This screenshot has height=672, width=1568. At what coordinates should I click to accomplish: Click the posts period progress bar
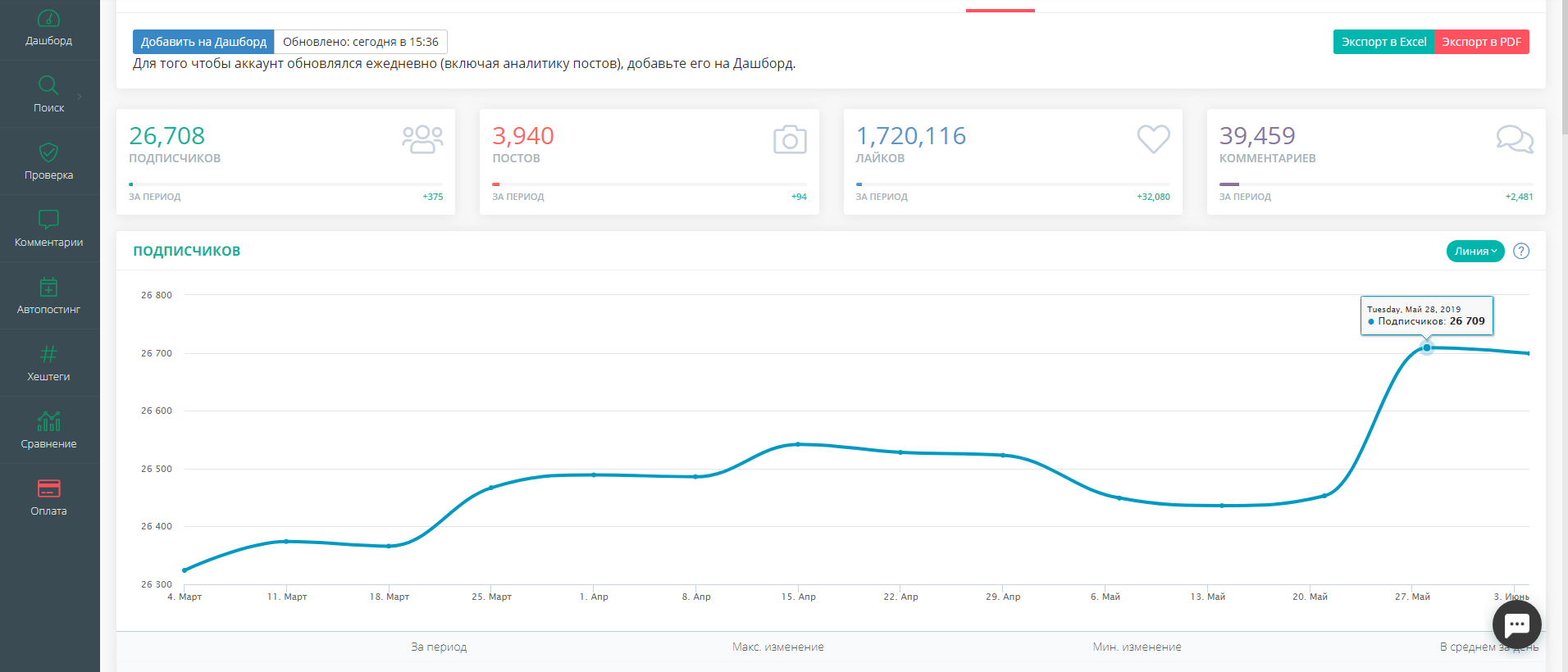pyautogui.click(x=650, y=184)
